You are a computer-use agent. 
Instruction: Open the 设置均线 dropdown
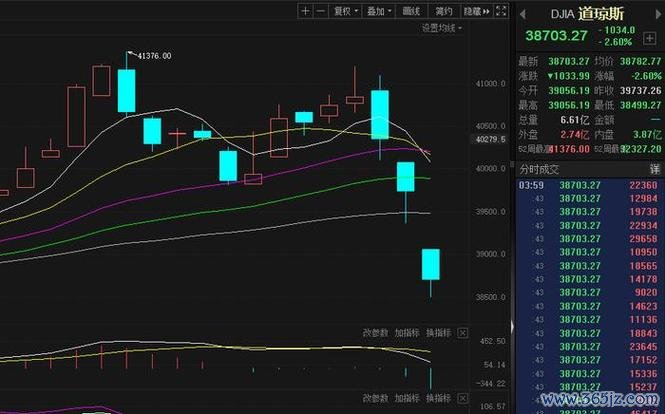pyautogui.click(x=441, y=28)
